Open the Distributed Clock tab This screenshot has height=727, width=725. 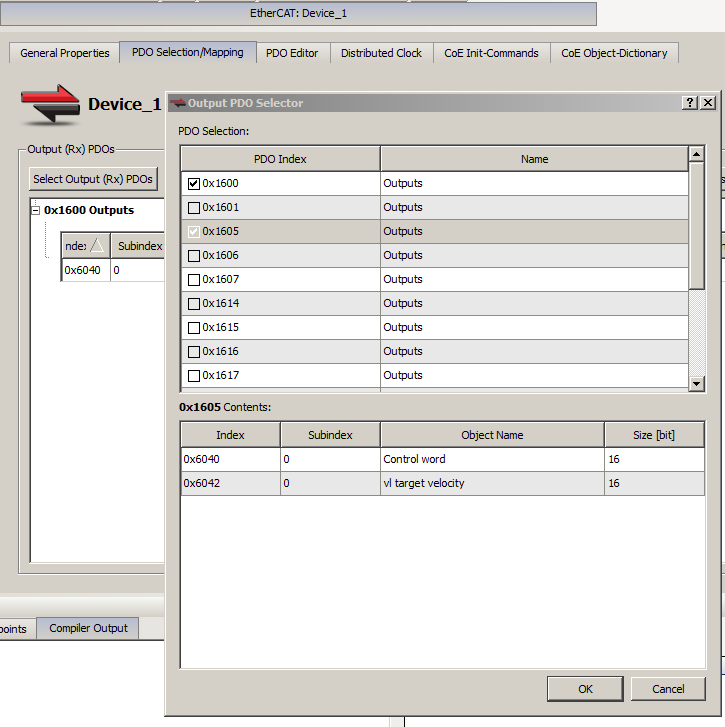[381, 53]
